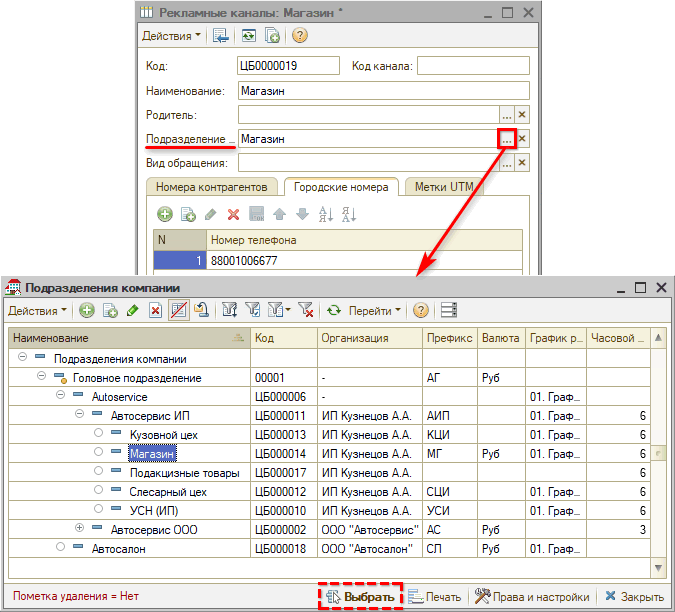The image size is (675, 612).
Task: Click the help icon in Рекламные каналы toolbar
Action: click(300, 35)
